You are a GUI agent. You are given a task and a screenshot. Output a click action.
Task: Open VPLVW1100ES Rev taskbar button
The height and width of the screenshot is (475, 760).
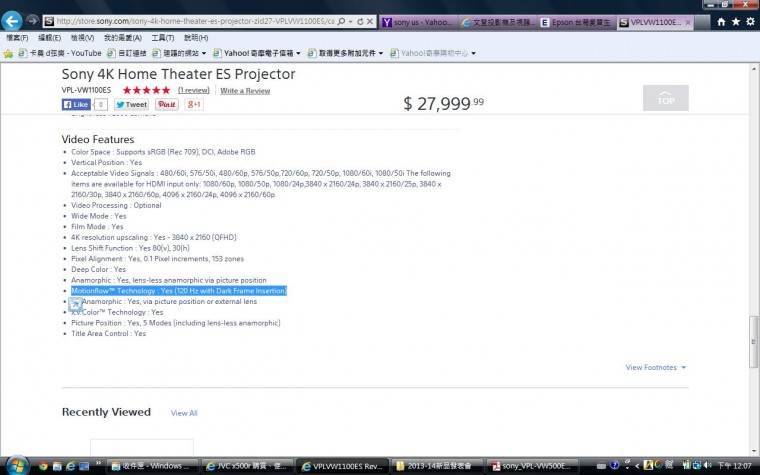point(343,466)
